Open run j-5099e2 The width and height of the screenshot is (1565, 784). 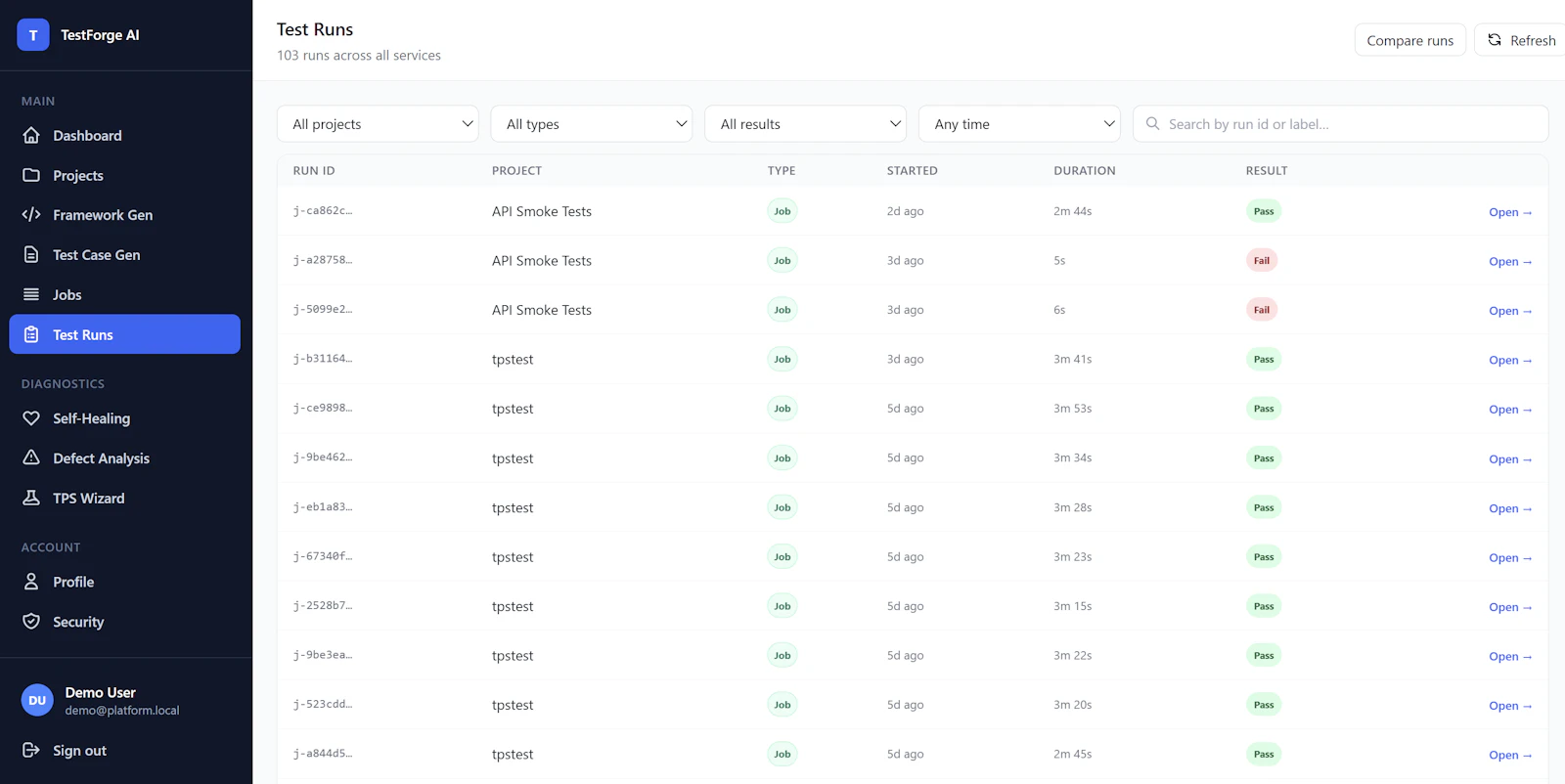[1510, 311]
